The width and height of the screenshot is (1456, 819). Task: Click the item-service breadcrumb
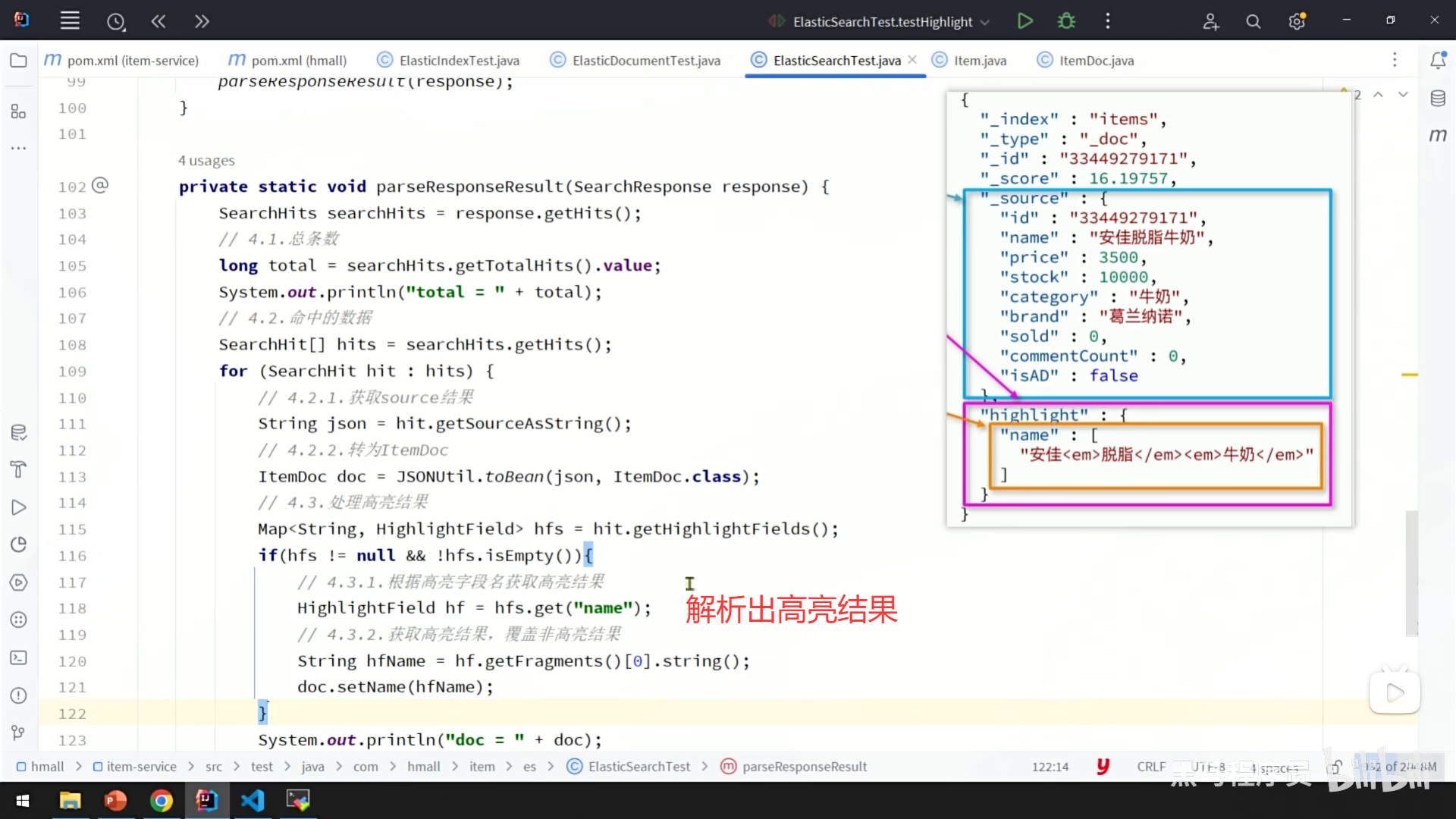click(x=141, y=767)
